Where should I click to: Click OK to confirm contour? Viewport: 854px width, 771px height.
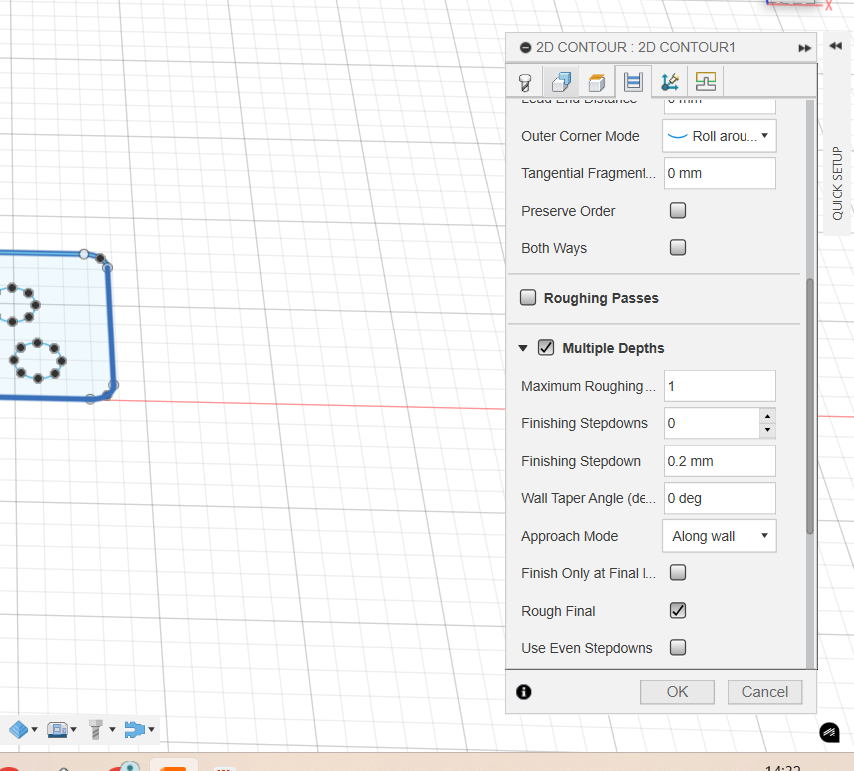[677, 692]
